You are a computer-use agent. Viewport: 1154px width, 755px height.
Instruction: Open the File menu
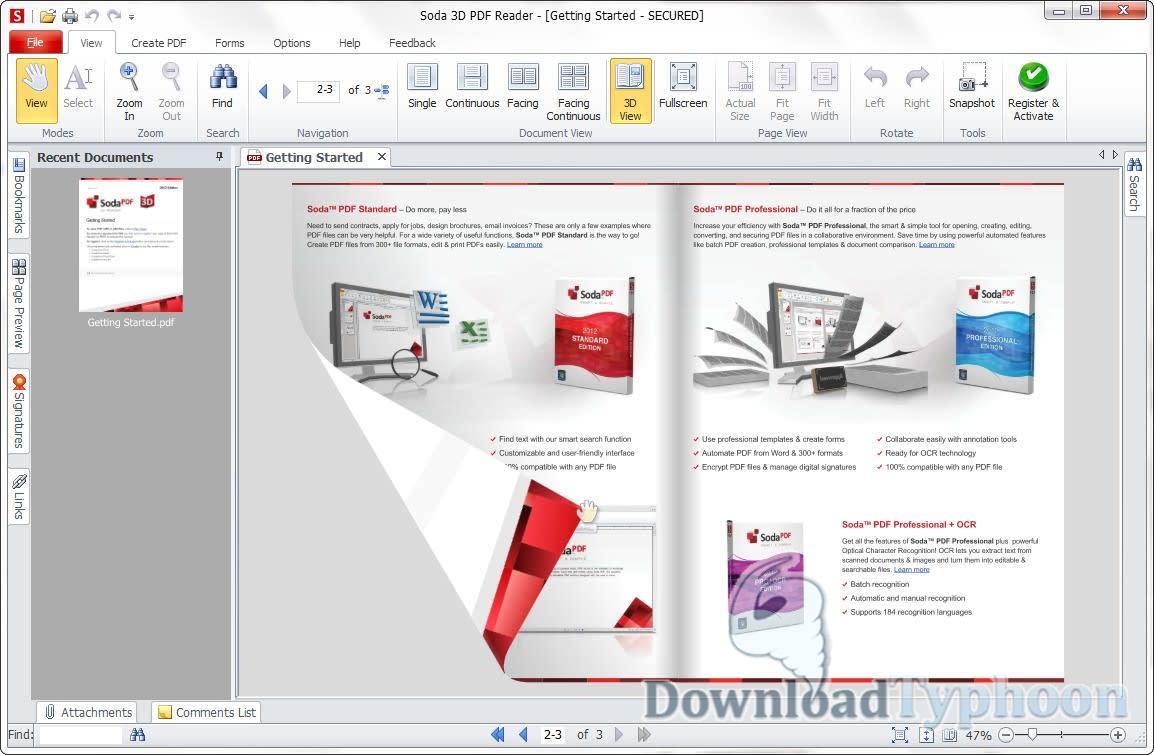[x=35, y=42]
